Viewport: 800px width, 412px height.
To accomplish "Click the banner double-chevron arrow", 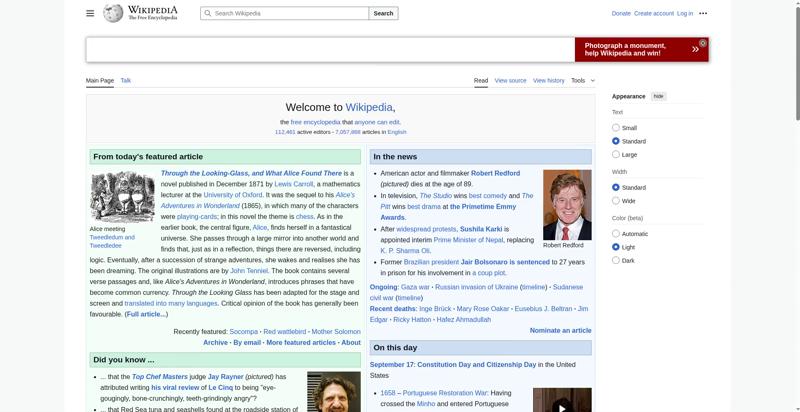I will [695, 49].
